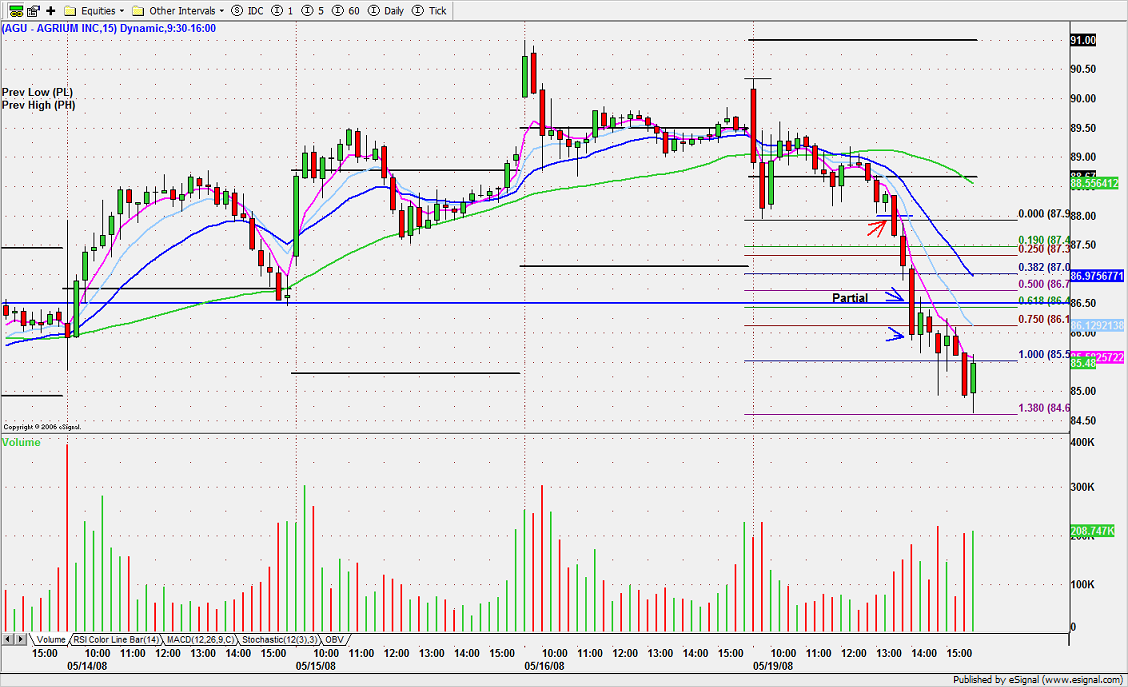
Task: Click the 87.50 price axis label
Action: 1083,245
